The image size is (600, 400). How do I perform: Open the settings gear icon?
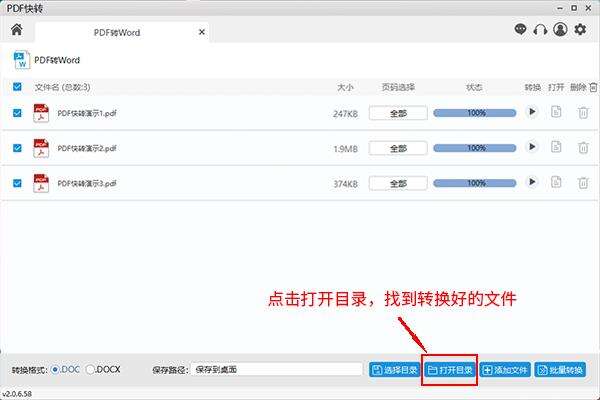(x=580, y=29)
